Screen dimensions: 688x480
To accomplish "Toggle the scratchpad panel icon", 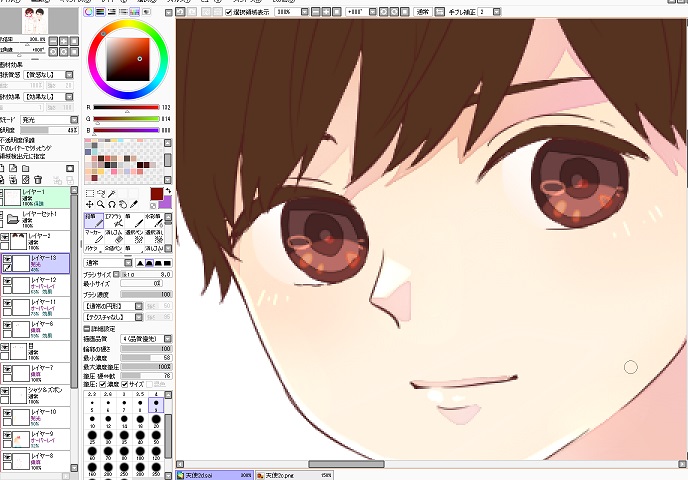I will (146, 12).
